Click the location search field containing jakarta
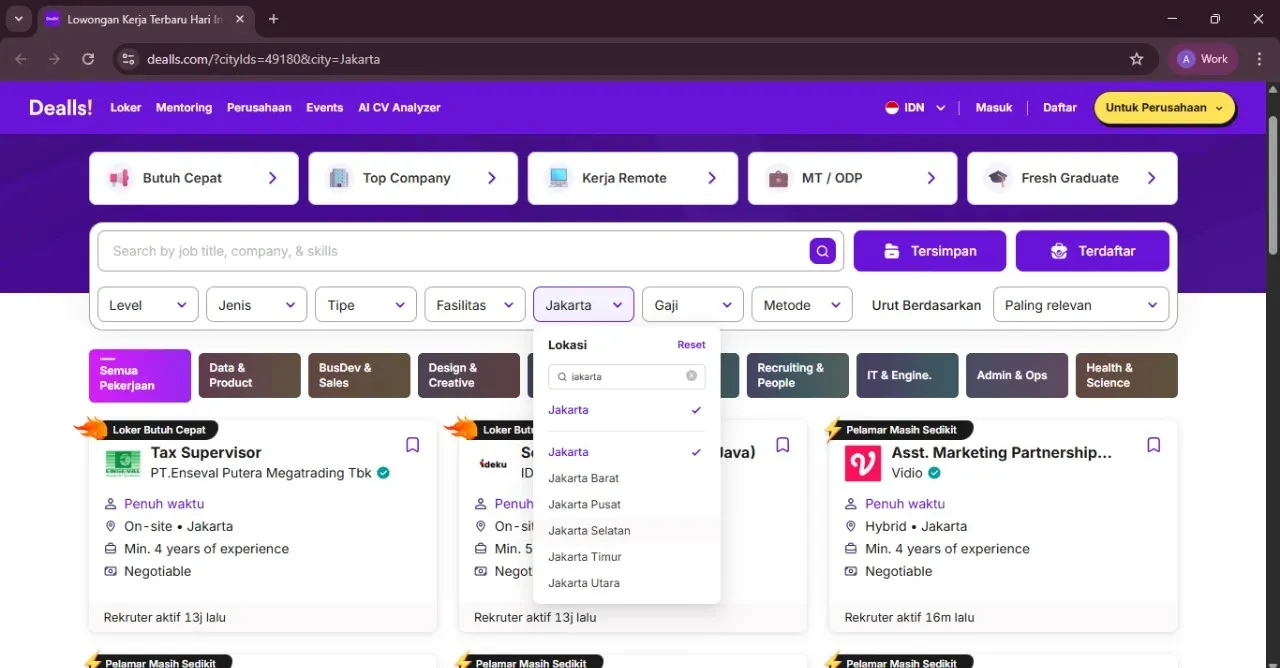The height and width of the screenshot is (668, 1280). [626, 376]
